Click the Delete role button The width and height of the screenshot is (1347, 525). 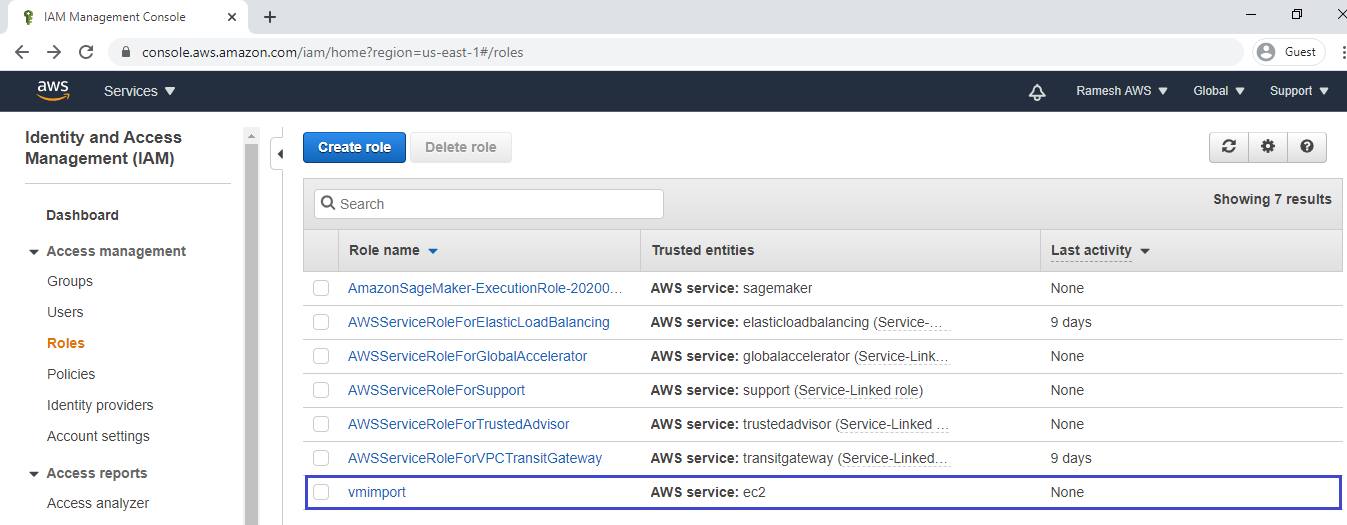[x=461, y=147]
